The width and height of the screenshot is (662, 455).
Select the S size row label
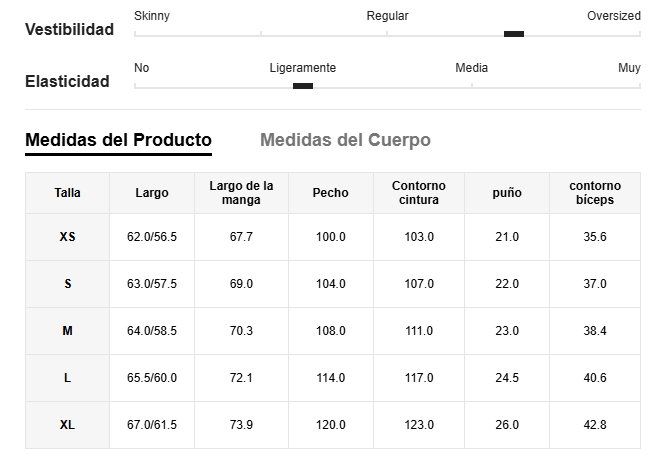[68, 284]
